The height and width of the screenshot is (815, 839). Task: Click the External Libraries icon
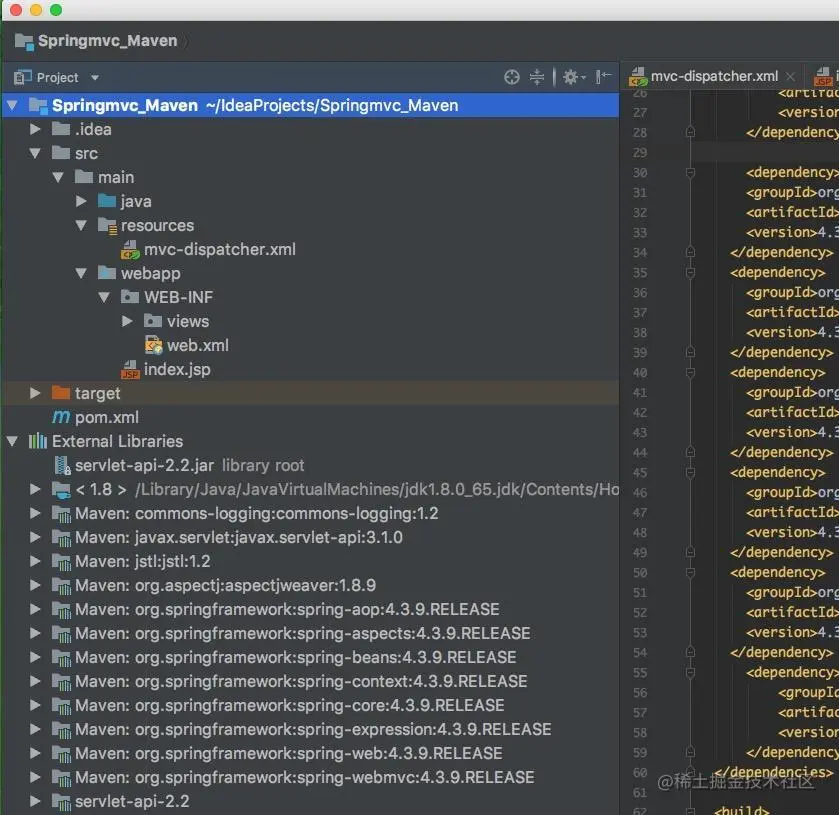point(37,441)
